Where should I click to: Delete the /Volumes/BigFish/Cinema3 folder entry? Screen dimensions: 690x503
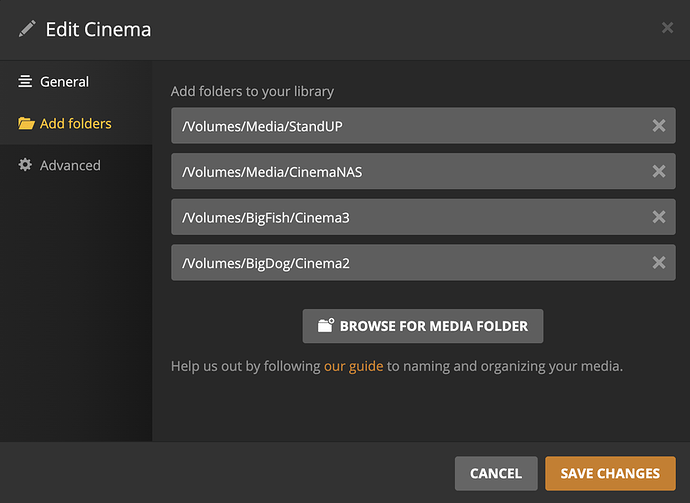(x=658, y=217)
